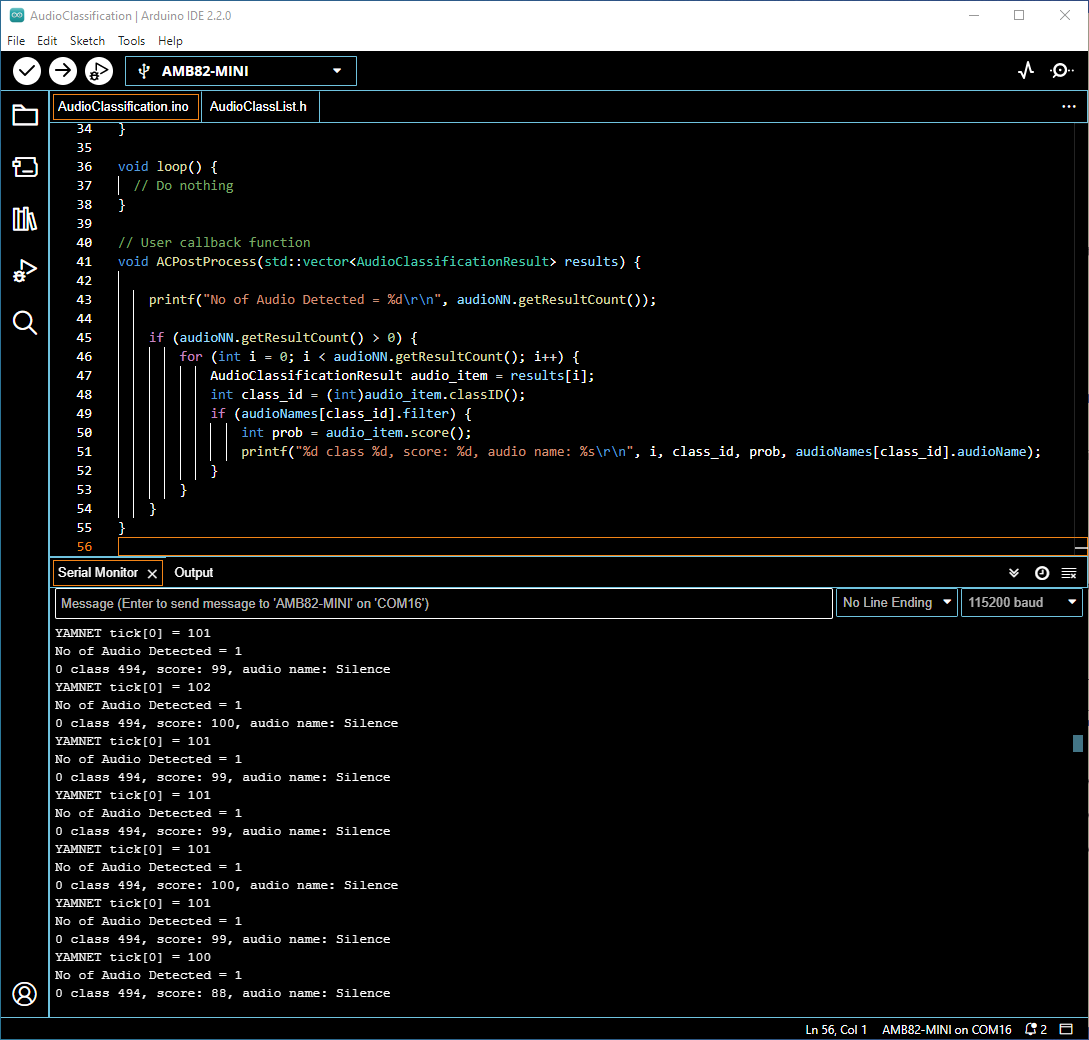The height and width of the screenshot is (1040, 1089).
Task: Open the 115200 baud rate dropdown
Action: tap(1022, 603)
